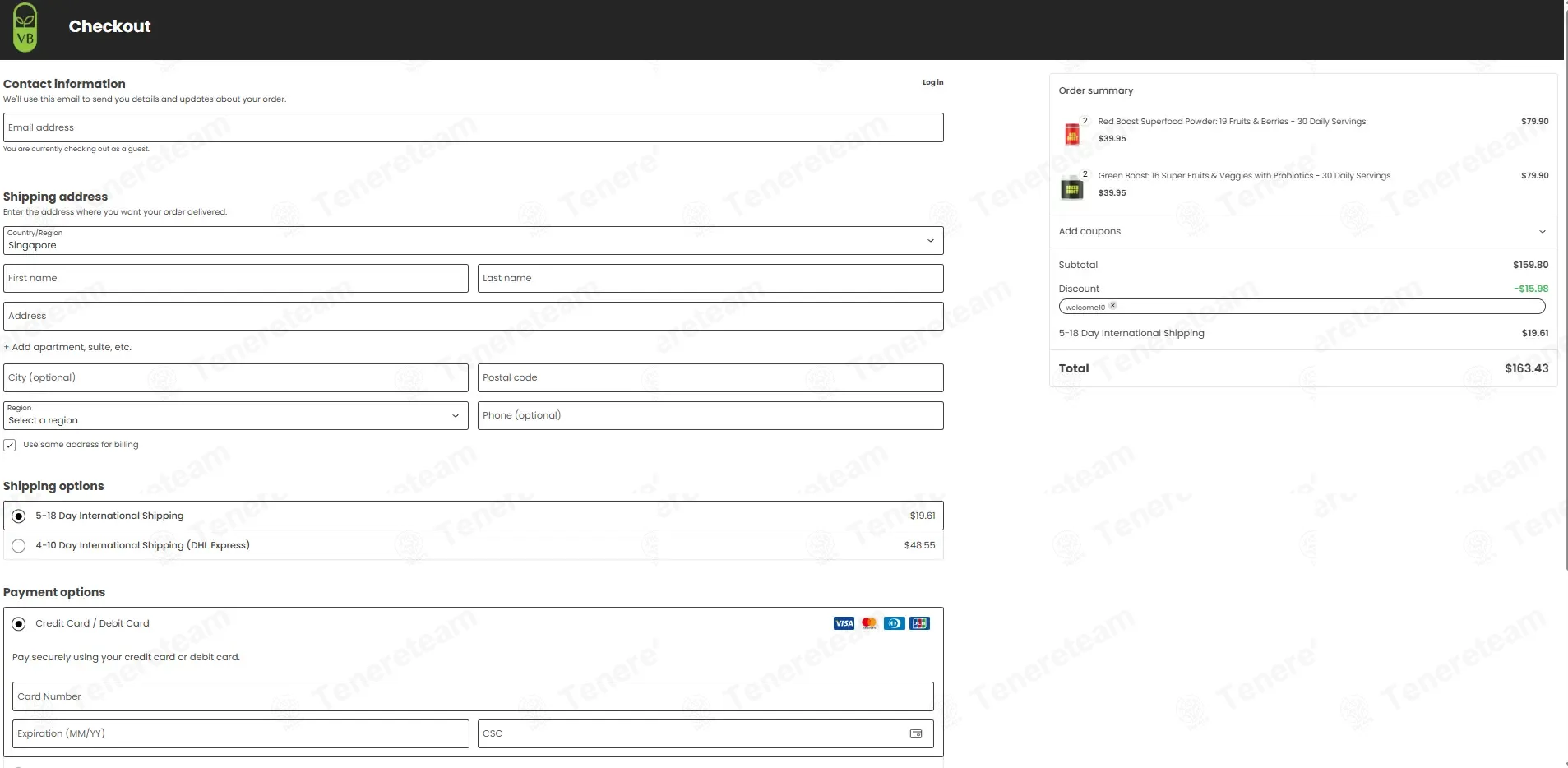The height and width of the screenshot is (768, 1568).
Task: Open the Country/Region dropdown
Action: [x=474, y=240]
